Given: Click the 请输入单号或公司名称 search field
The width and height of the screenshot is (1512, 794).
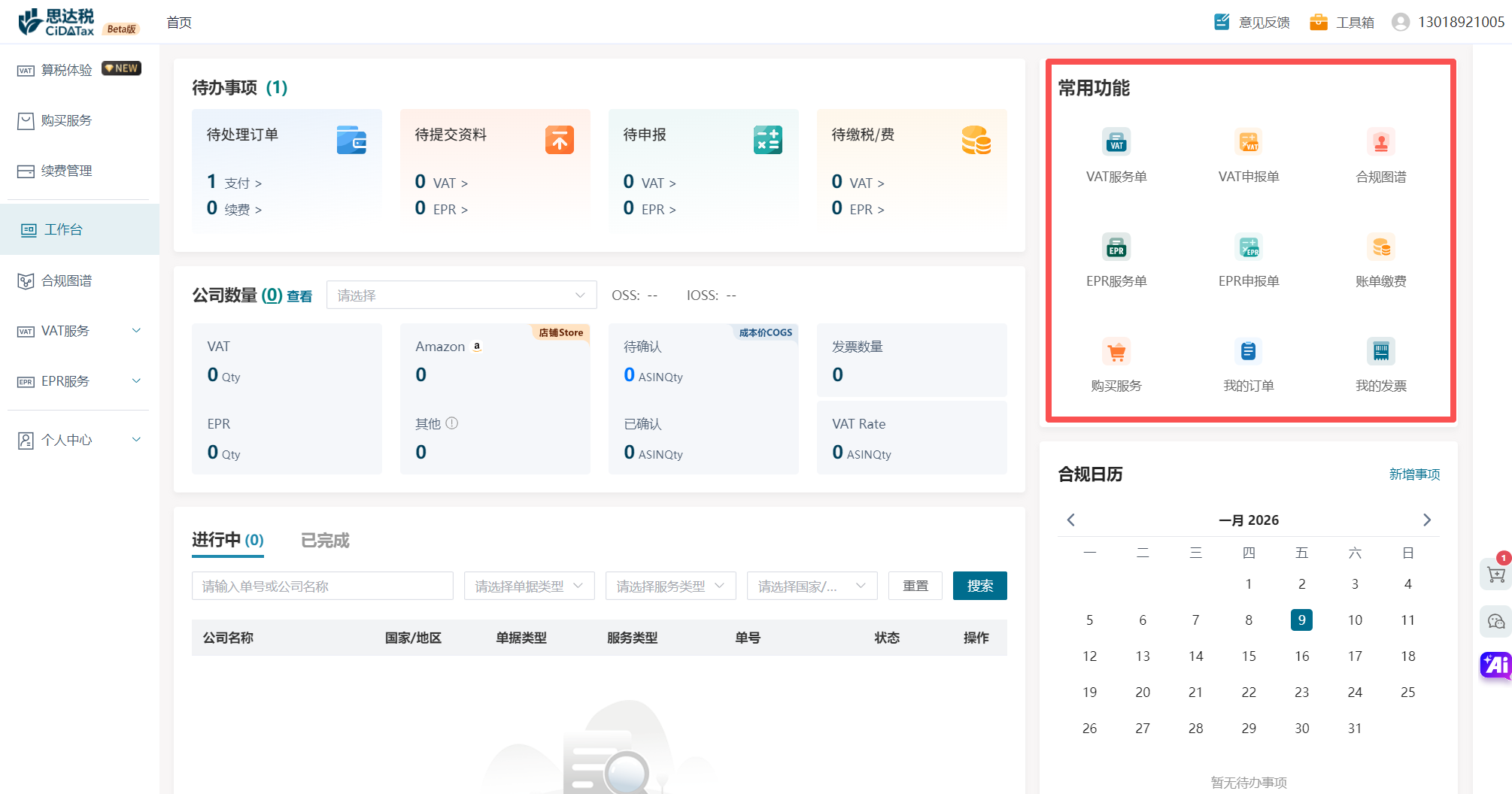Looking at the screenshot, I should (322, 586).
